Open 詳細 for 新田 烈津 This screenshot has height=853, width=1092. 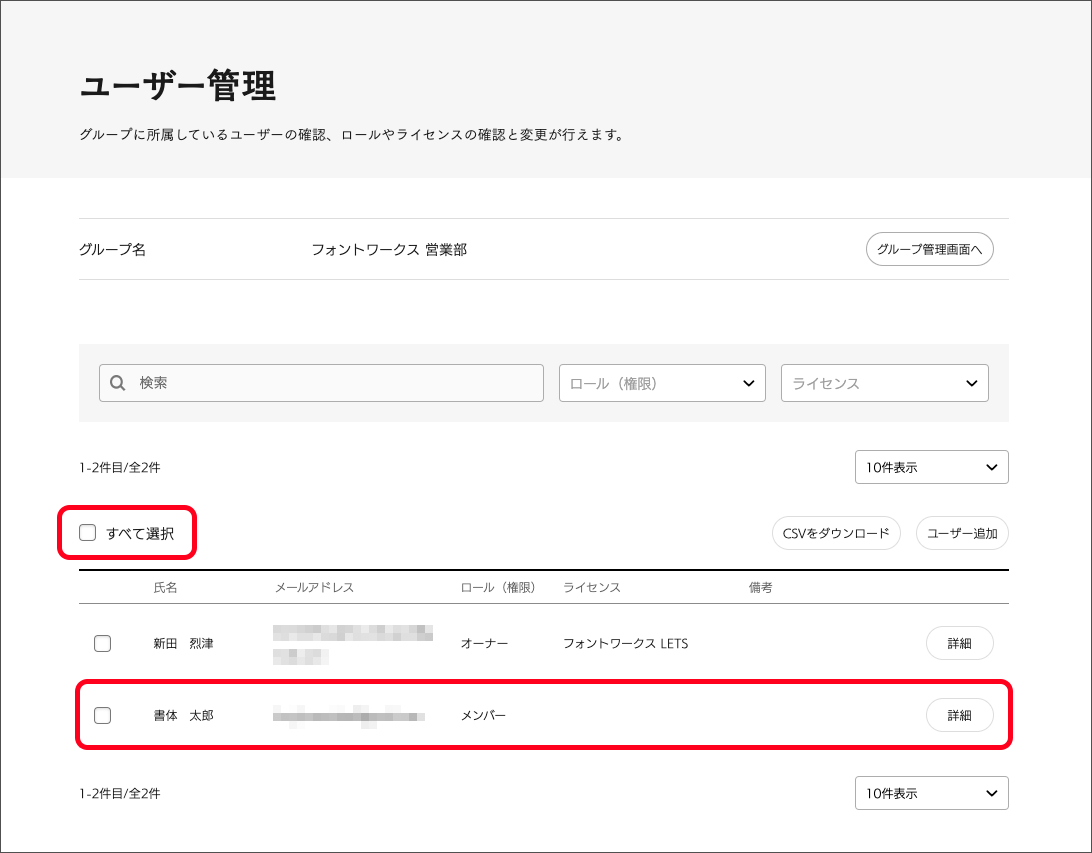pyautogui.click(x=959, y=644)
